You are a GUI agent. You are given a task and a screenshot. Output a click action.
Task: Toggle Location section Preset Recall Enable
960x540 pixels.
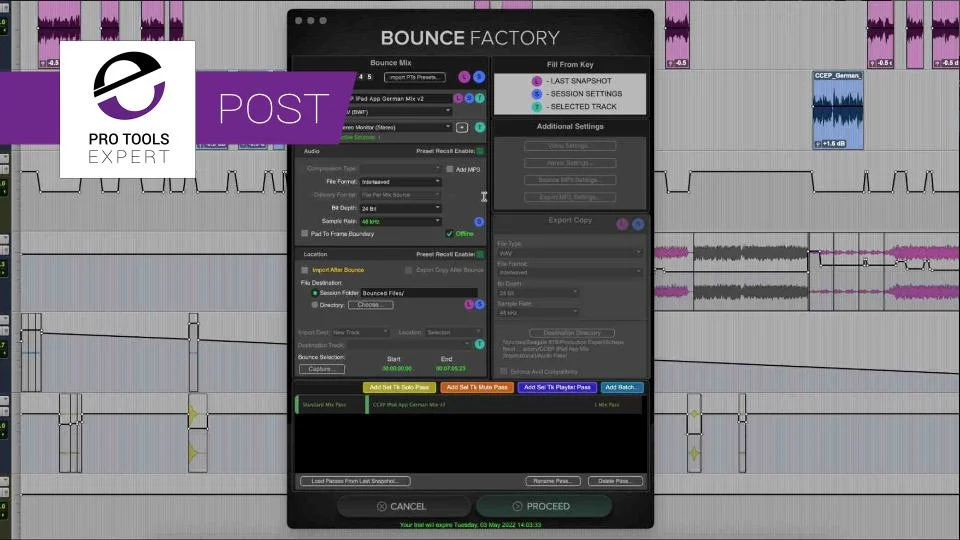481,254
